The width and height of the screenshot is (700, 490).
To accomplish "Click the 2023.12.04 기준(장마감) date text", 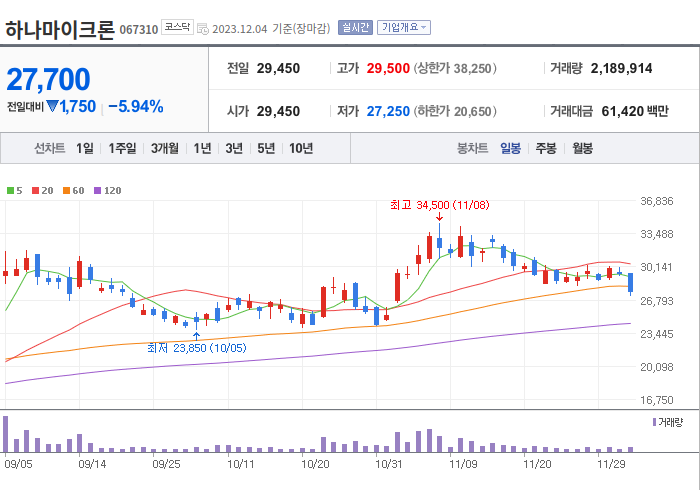I will [271, 29].
